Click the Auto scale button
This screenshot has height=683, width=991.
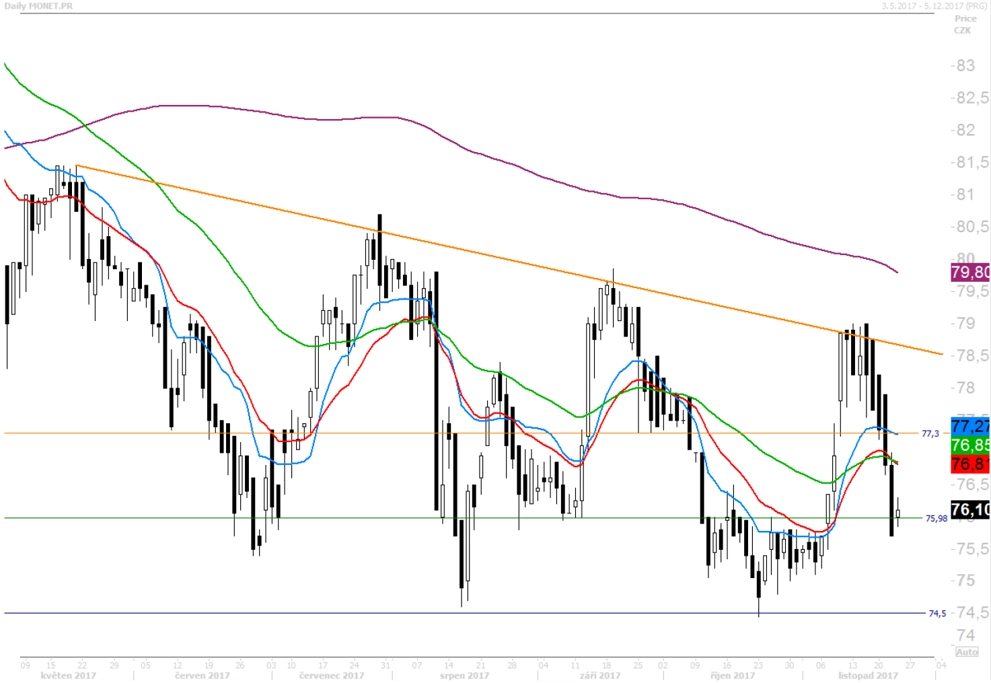tap(967, 651)
